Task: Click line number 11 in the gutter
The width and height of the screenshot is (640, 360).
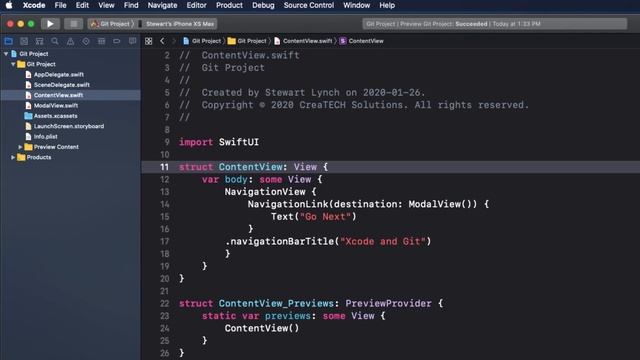Action: point(164,167)
